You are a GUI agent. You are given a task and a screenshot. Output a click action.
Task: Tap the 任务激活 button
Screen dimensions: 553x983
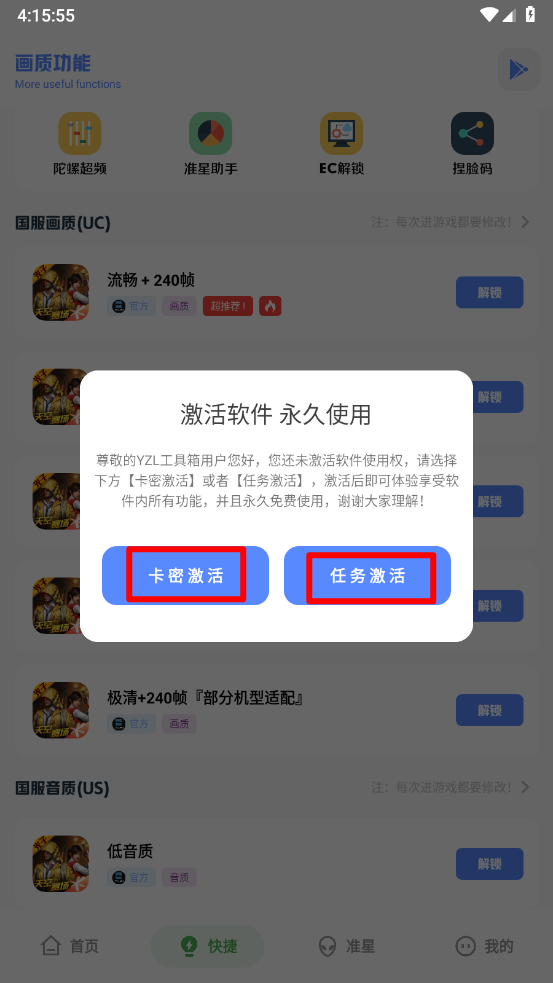[x=367, y=576]
